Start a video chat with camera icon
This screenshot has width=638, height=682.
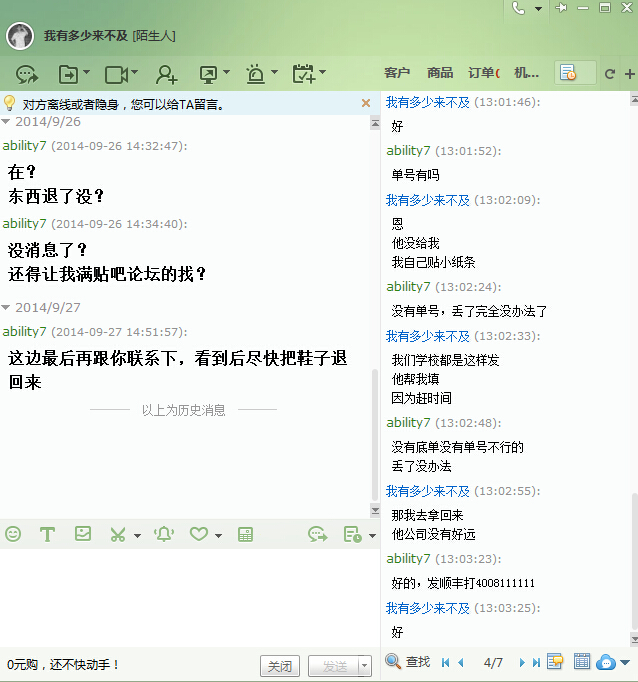tap(116, 75)
